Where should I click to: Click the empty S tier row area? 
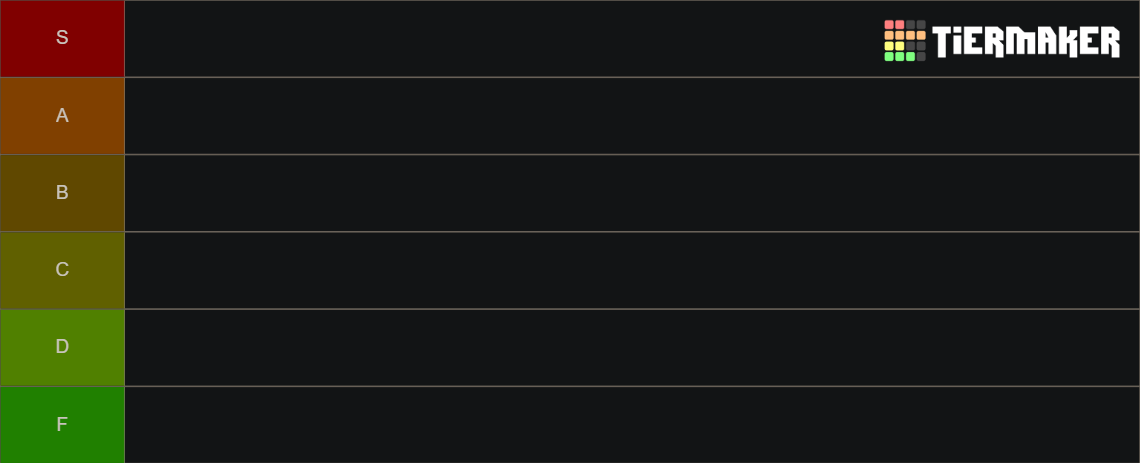pyautogui.click(x=632, y=39)
